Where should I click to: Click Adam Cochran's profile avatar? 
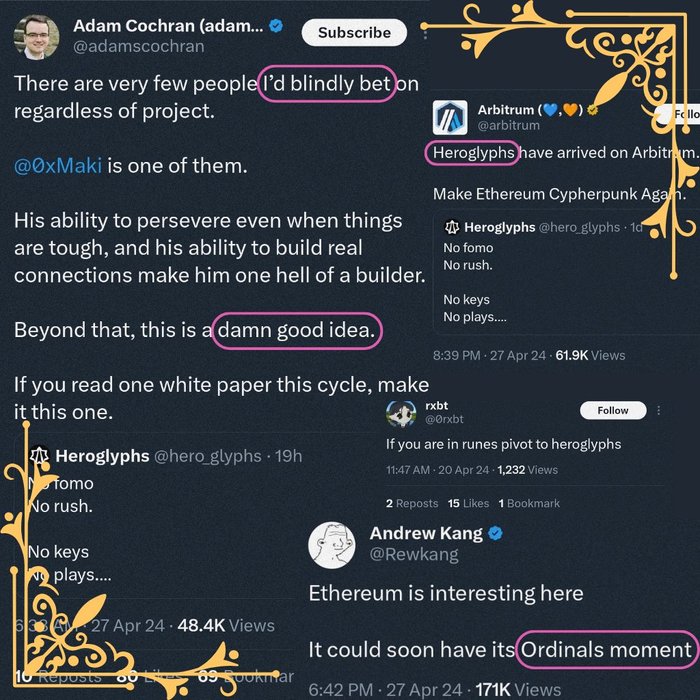pos(36,38)
